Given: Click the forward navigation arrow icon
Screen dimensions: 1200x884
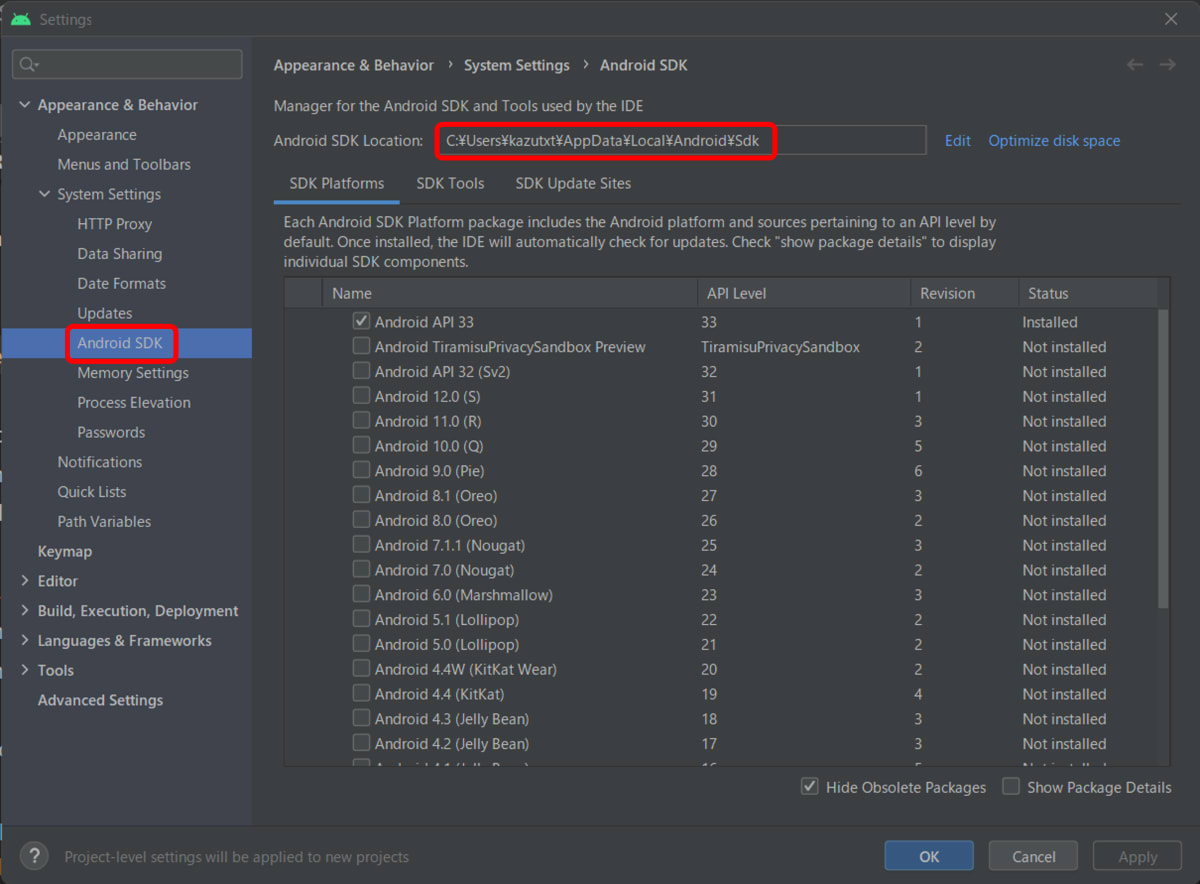Looking at the screenshot, I should (1167, 65).
